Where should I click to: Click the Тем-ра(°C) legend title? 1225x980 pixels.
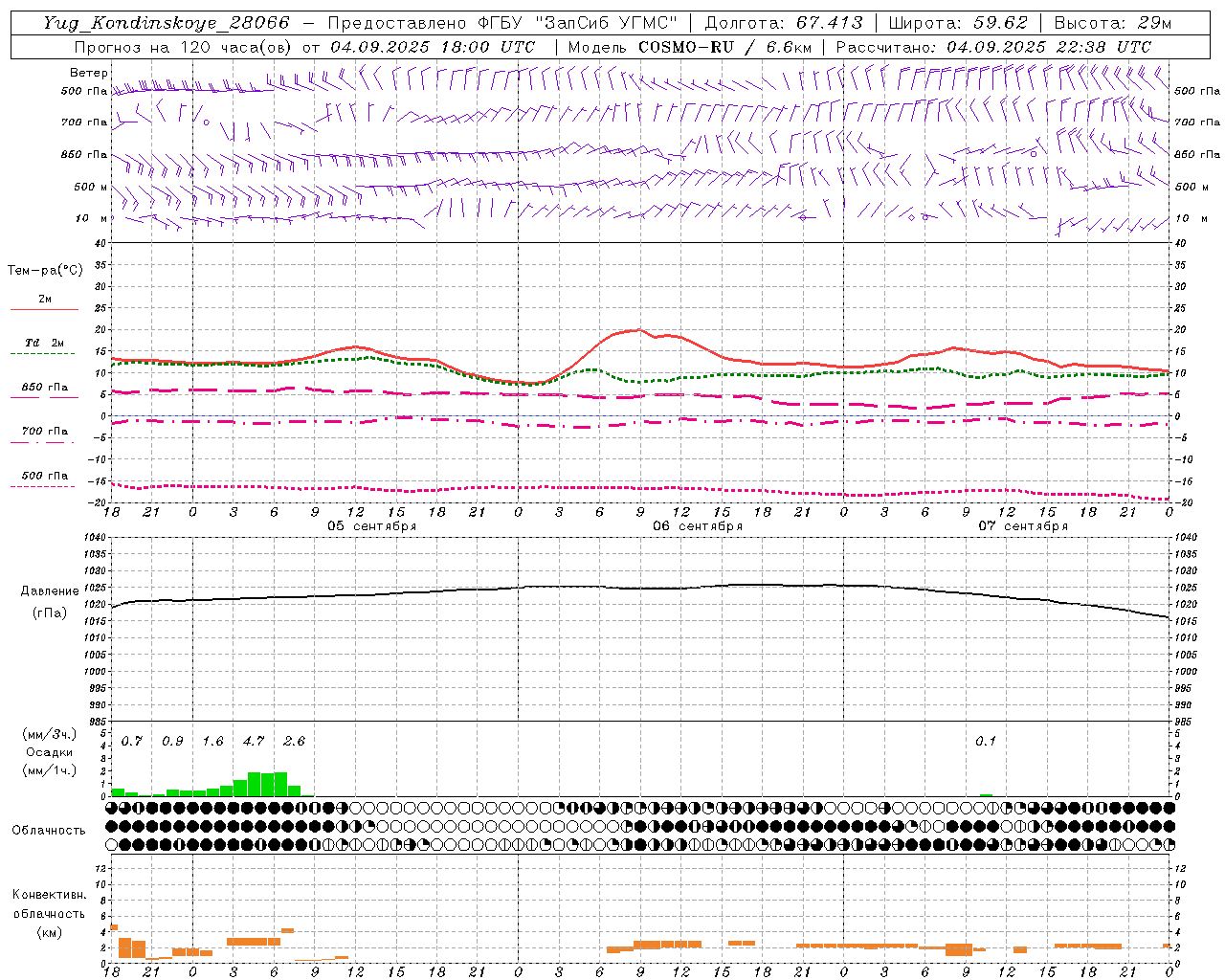click(x=45, y=271)
